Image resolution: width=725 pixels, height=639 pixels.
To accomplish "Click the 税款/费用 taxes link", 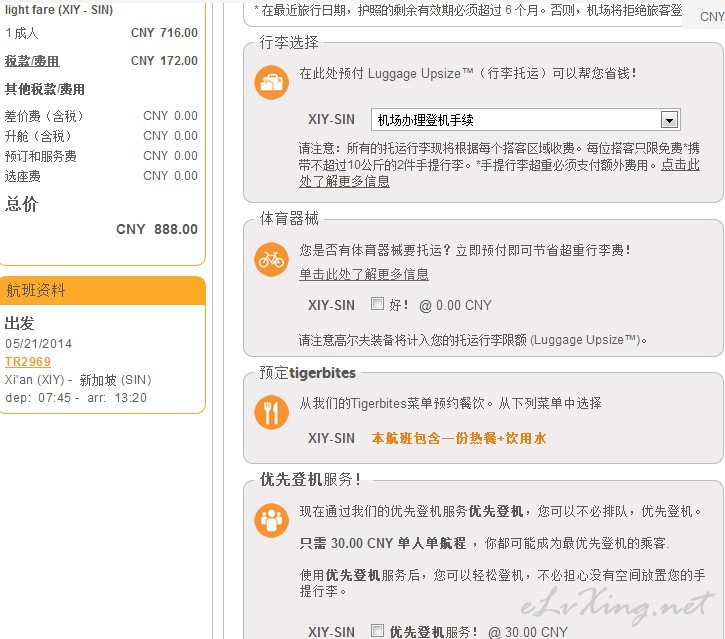I will click(x=32, y=61).
